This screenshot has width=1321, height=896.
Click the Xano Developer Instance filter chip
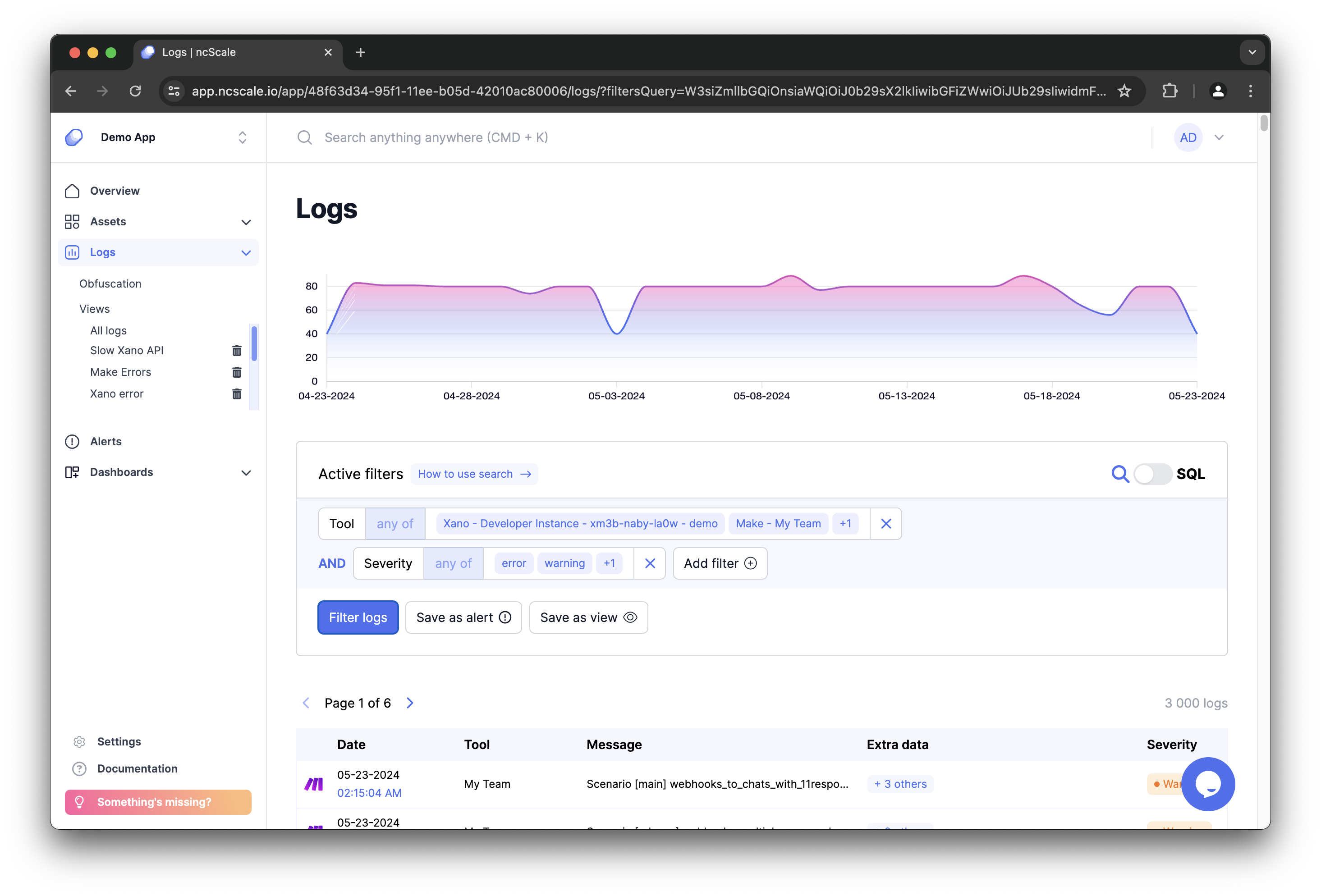click(x=580, y=524)
